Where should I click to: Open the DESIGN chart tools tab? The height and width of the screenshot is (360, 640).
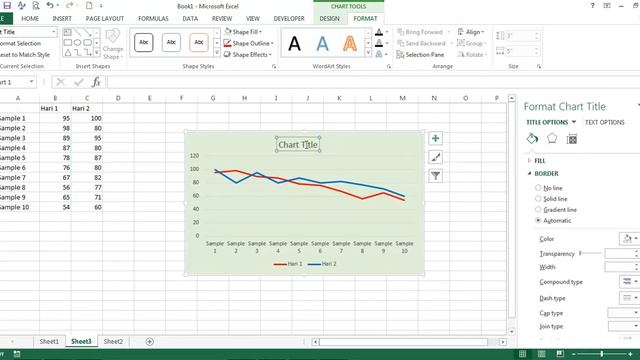click(x=329, y=19)
